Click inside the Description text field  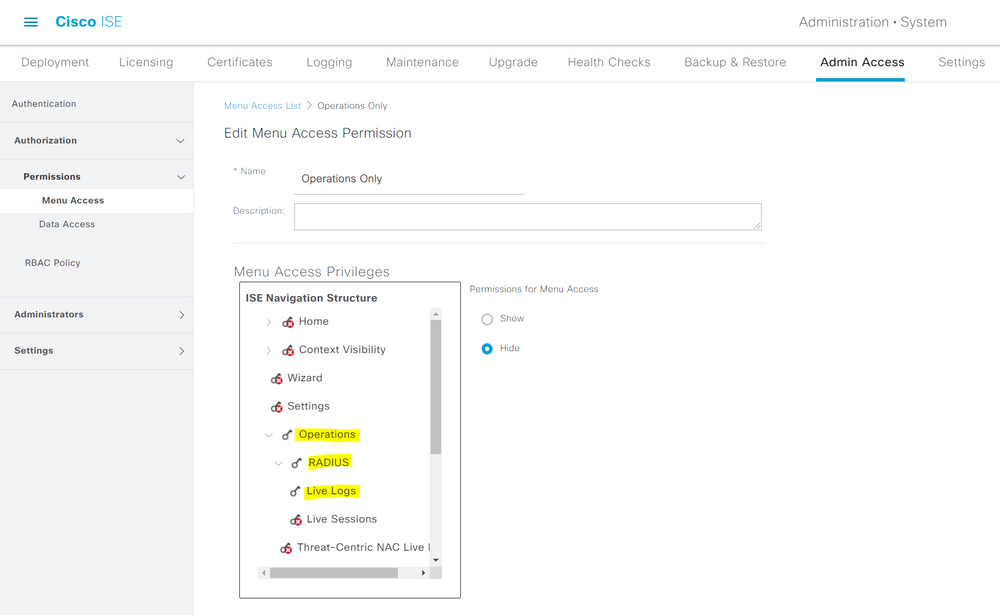[527, 216]
